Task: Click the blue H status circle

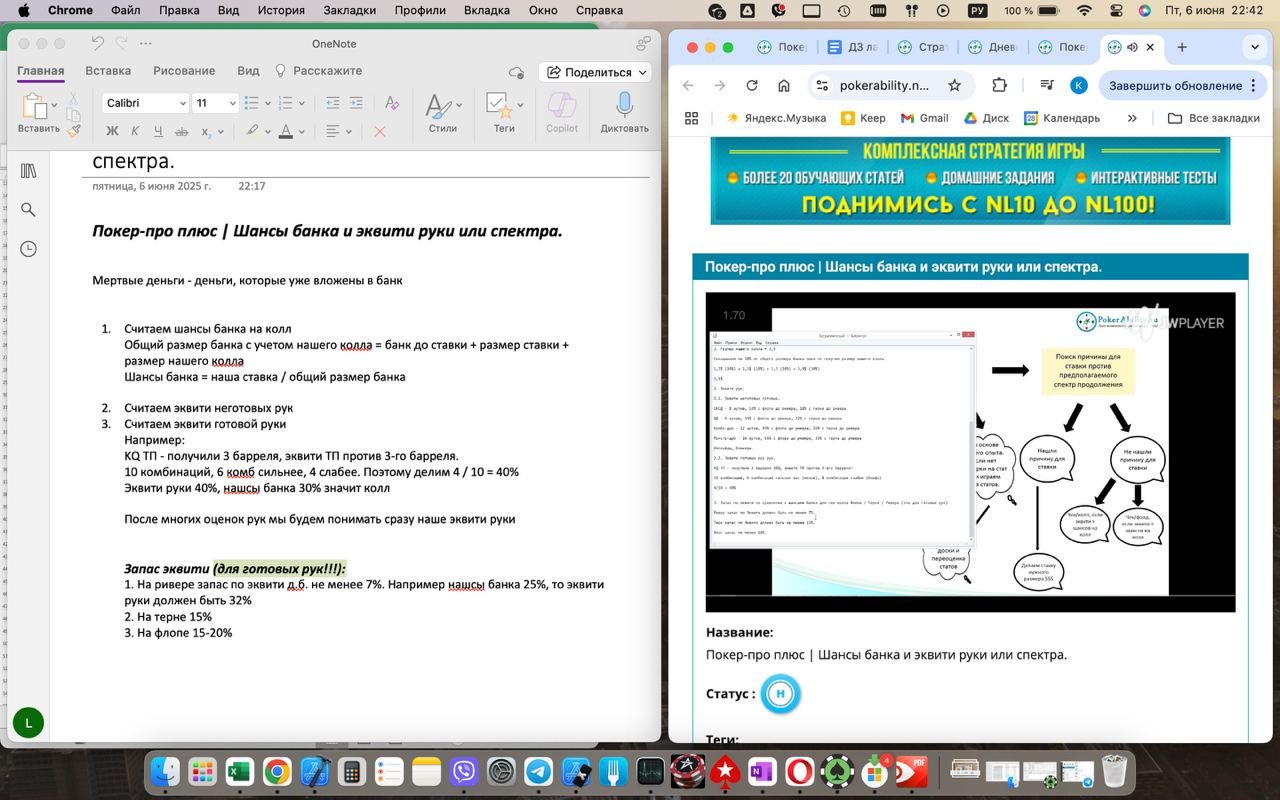Action: (780, 694)
